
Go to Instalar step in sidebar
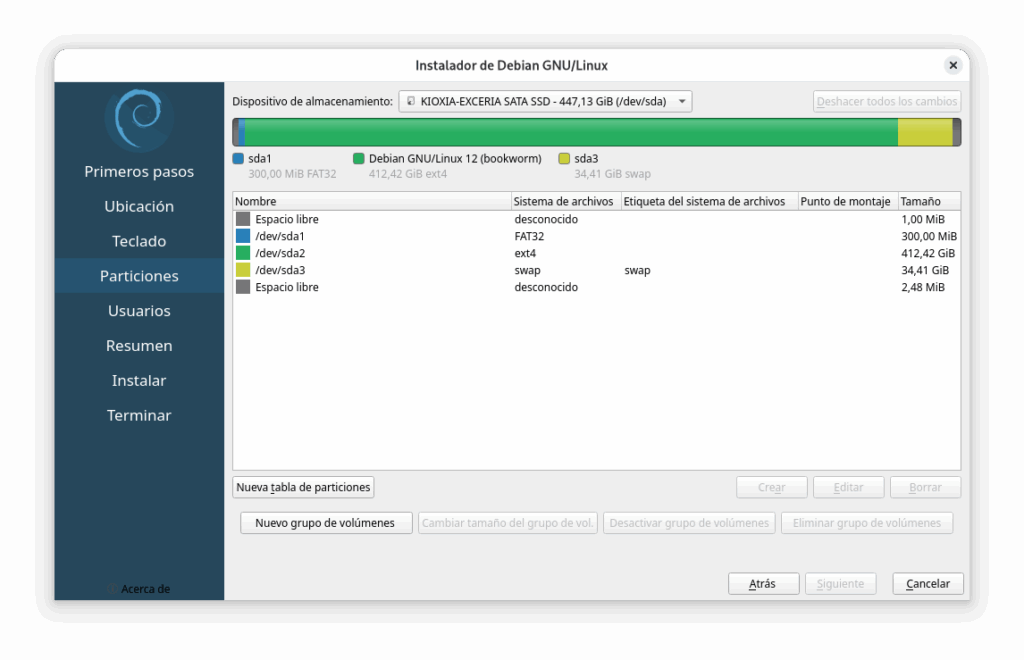[139, 381]
